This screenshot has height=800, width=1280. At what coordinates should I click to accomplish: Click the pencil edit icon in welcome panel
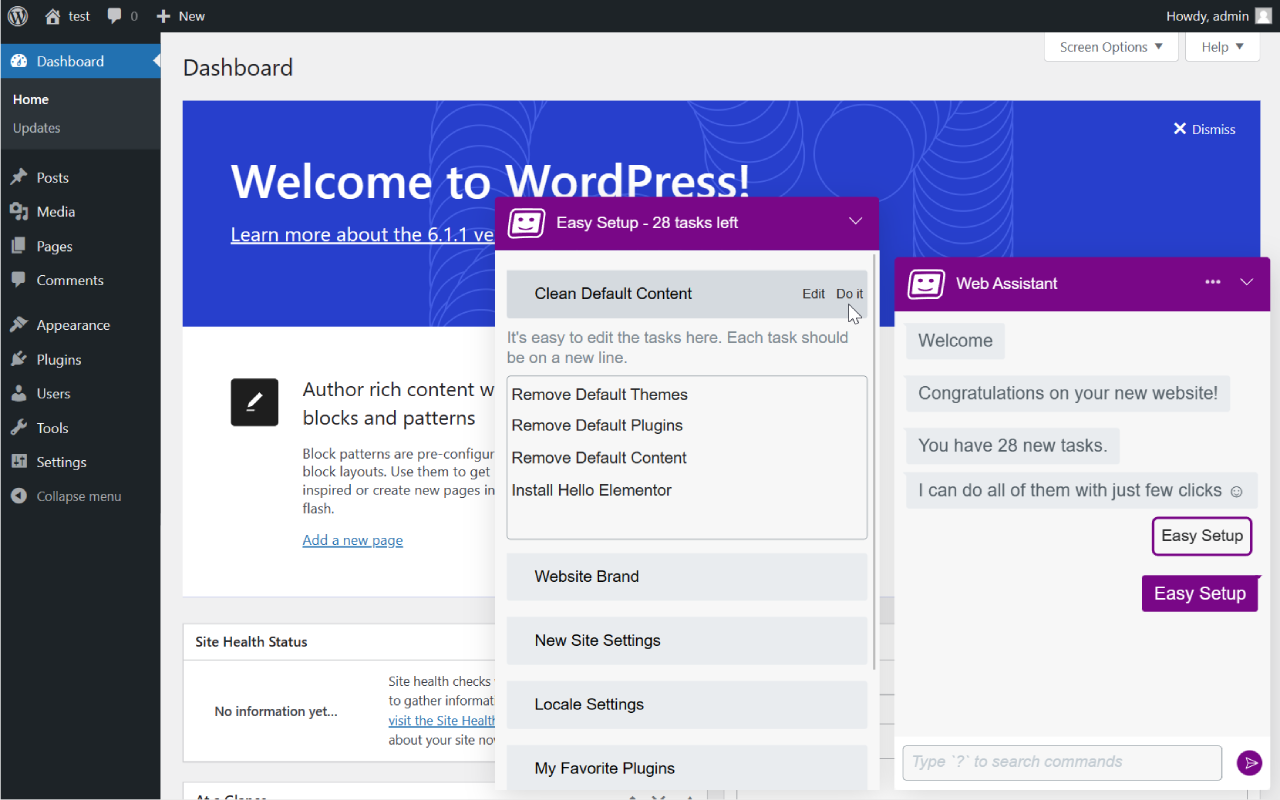(255, 402)
